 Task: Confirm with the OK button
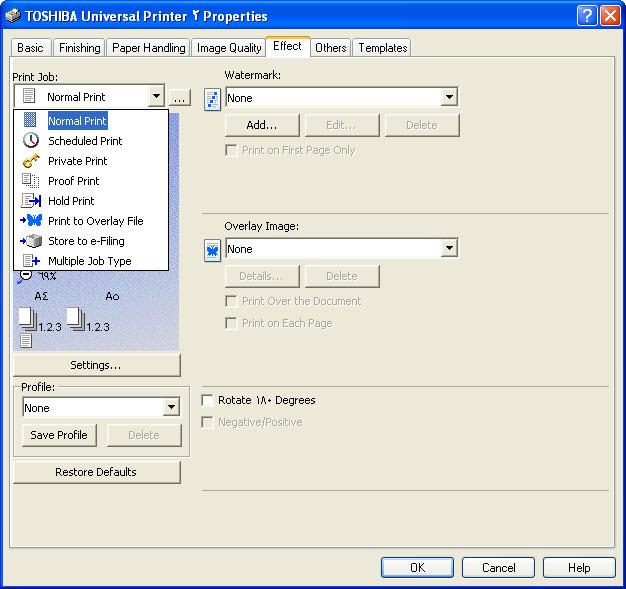(x=417, y=567)
